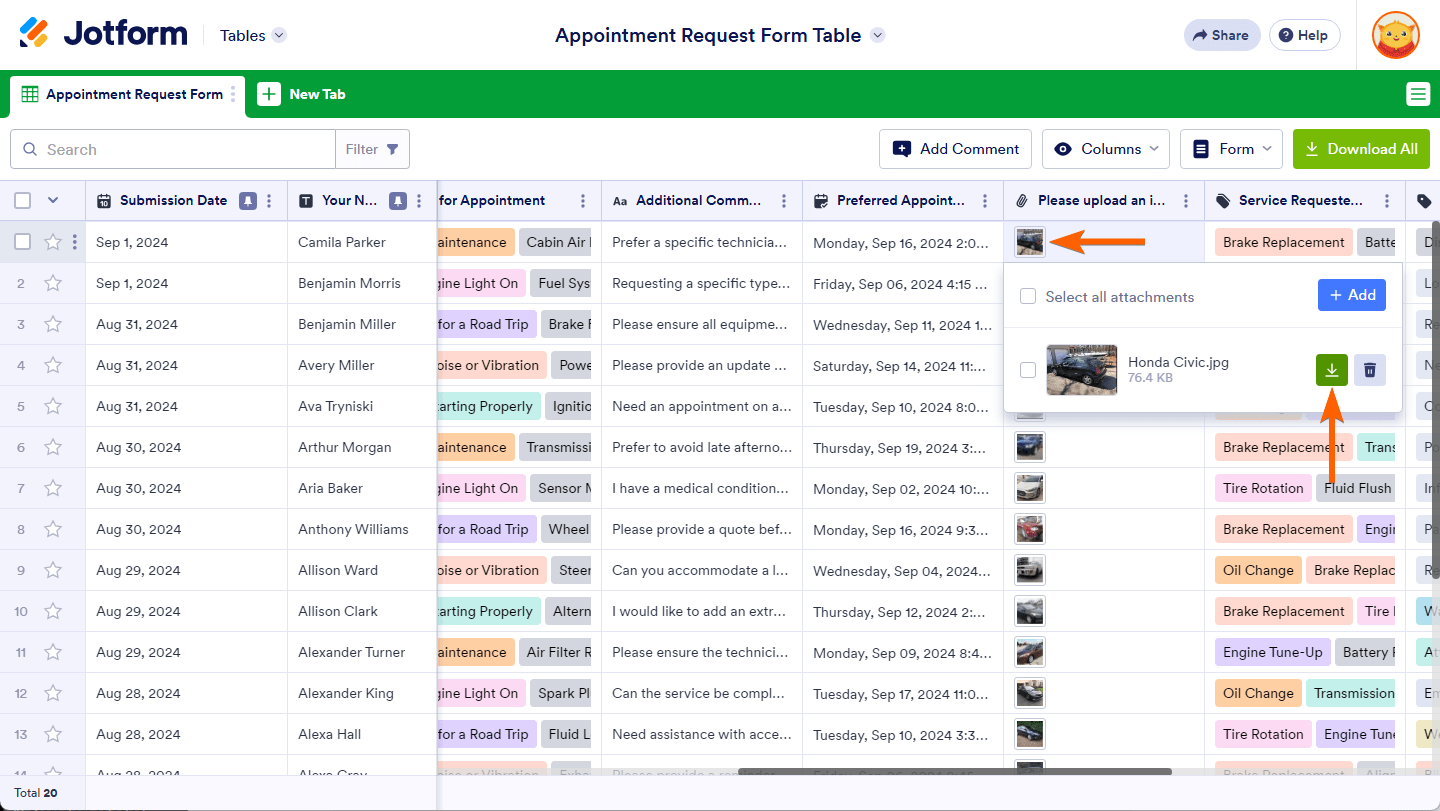Click the Download All button

[1361, 149]
